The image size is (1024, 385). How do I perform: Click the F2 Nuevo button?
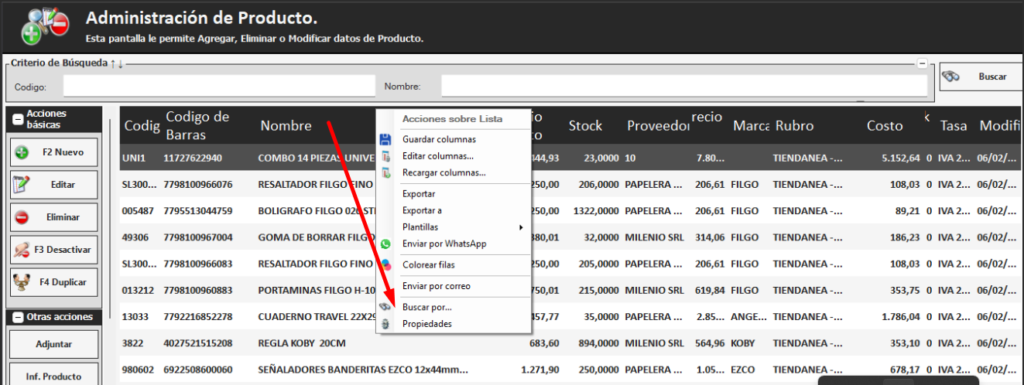point(54,153)
